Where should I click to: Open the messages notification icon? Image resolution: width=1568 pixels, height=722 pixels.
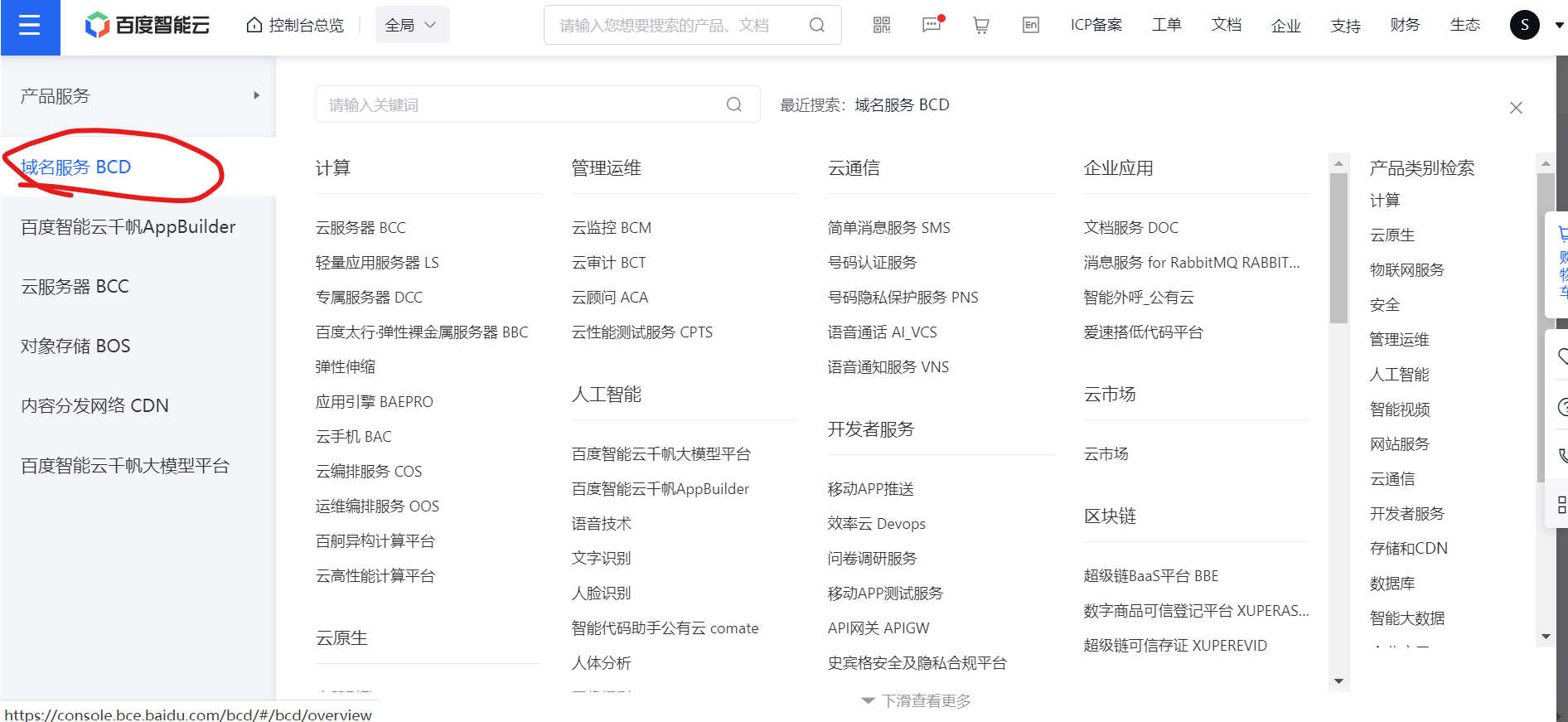(932, 25)
